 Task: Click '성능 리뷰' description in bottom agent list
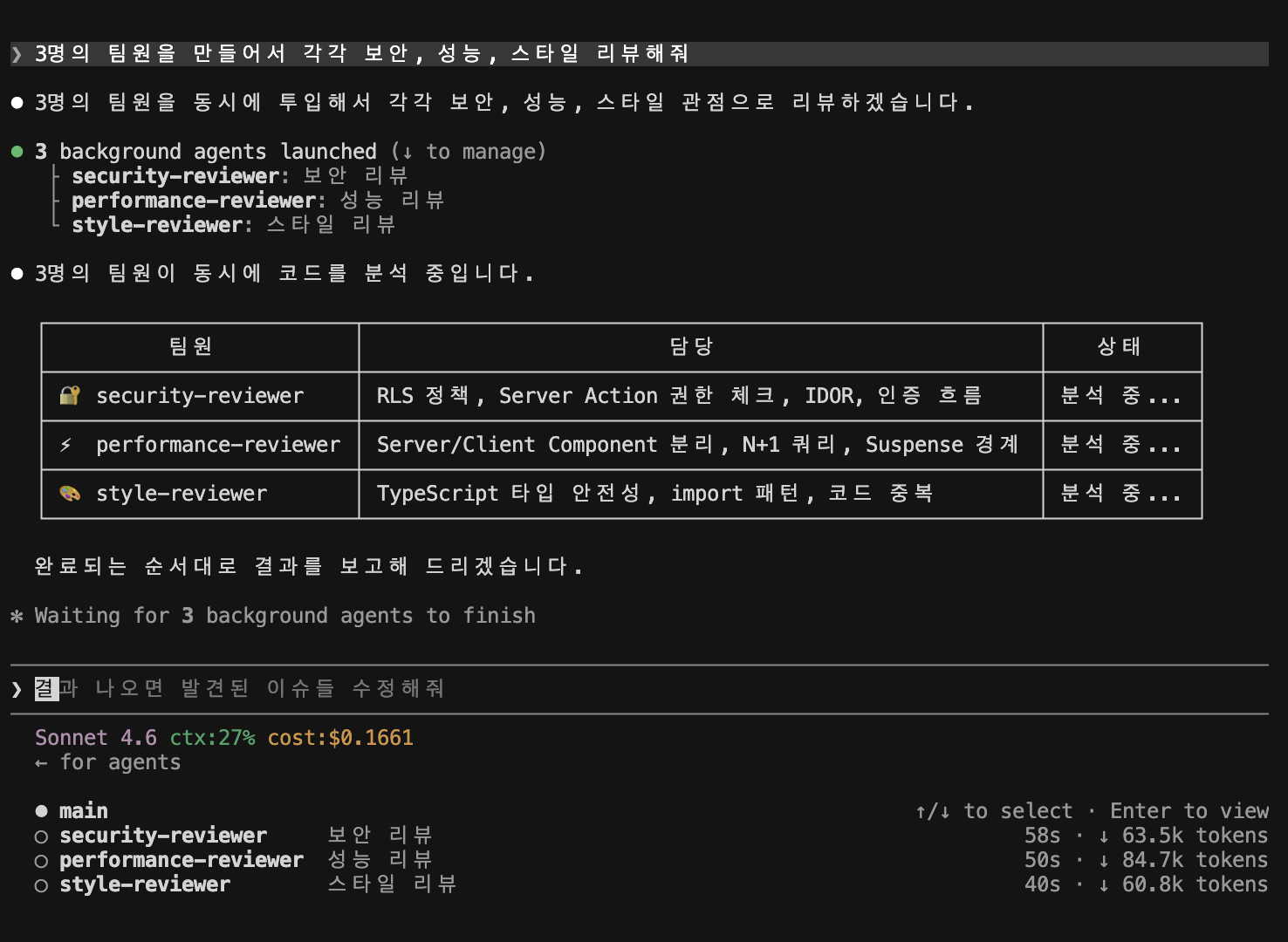pyautogui.click(x=380, y=860)
